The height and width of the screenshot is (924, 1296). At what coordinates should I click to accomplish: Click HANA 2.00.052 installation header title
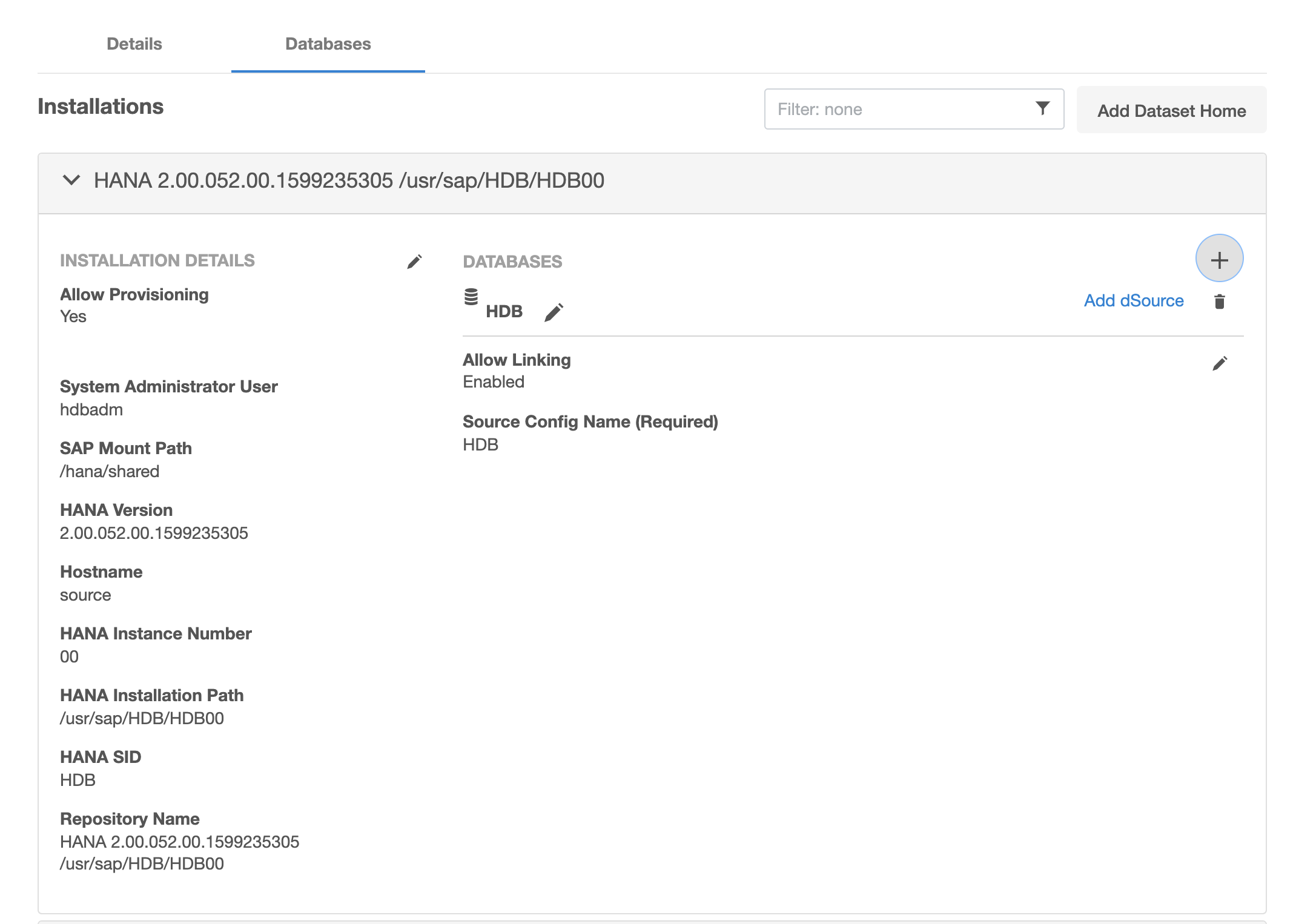click(349, 180)
